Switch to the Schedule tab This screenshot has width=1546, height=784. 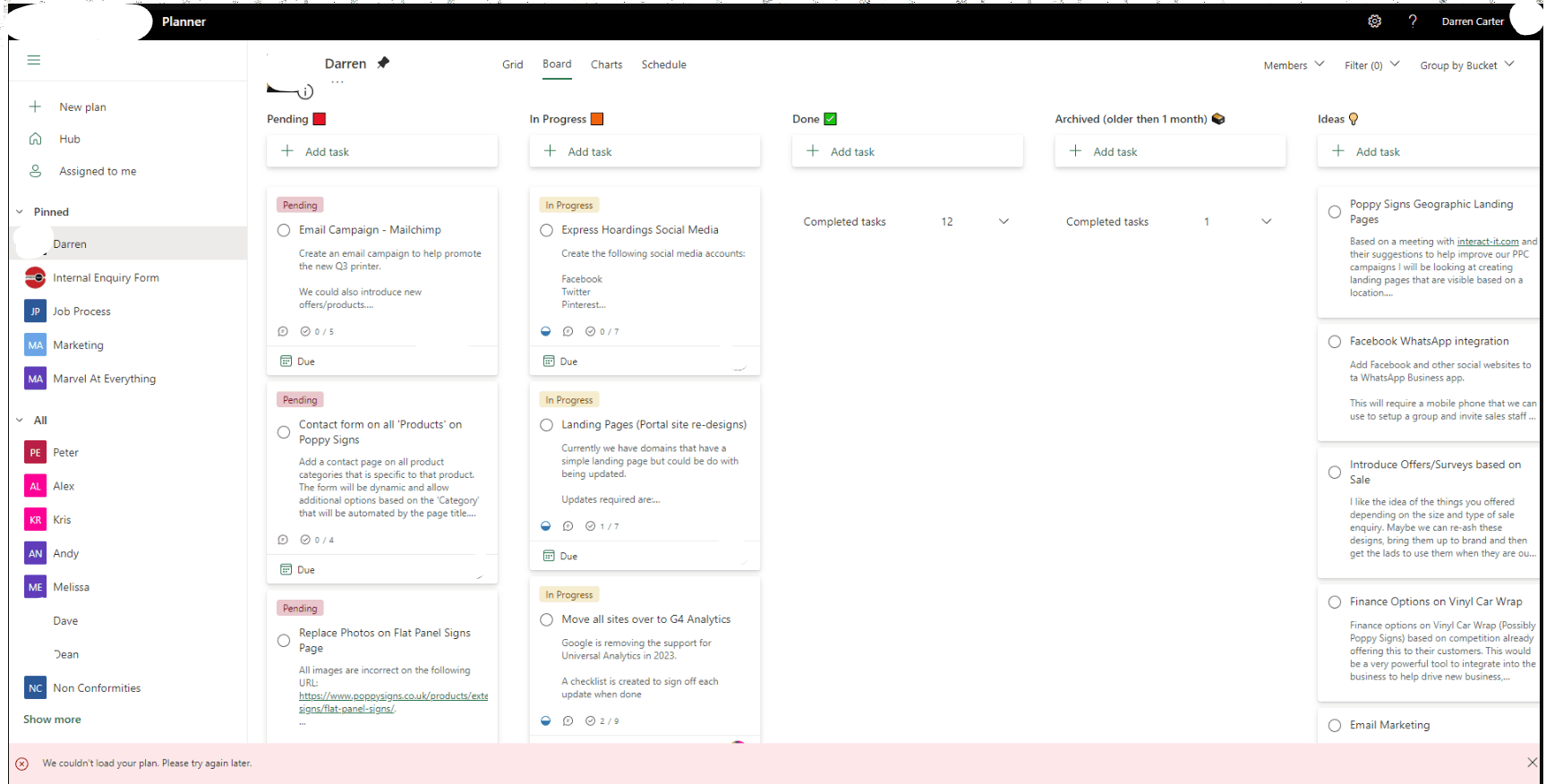point(664,64)
